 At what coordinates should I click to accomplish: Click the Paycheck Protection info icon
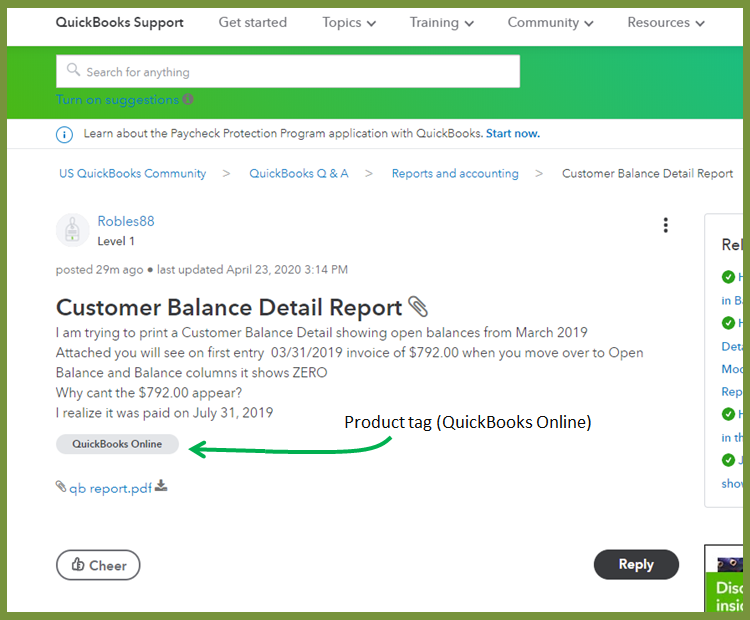tap(65, 134)
